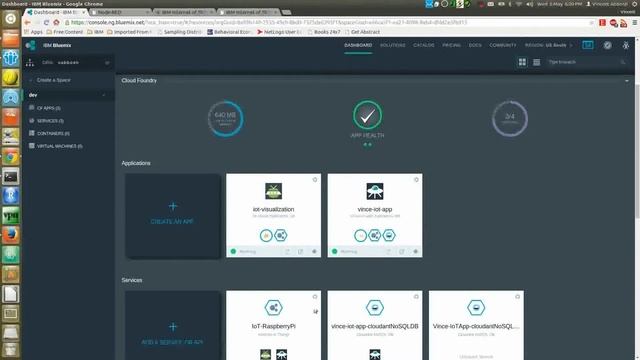
Task: Click Create a Space link
Action: 53,80
